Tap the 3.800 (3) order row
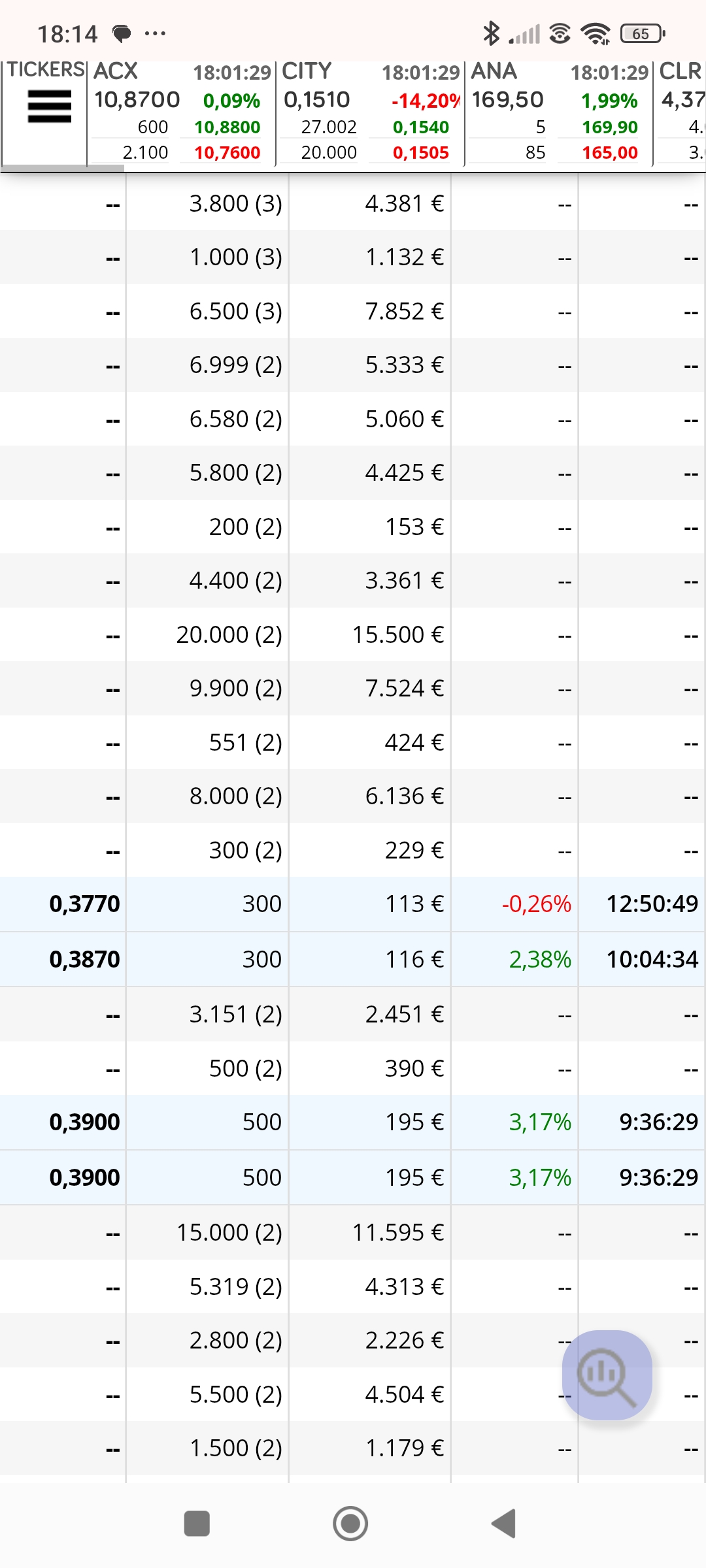706x1568 pixels. tap(353, 204)
